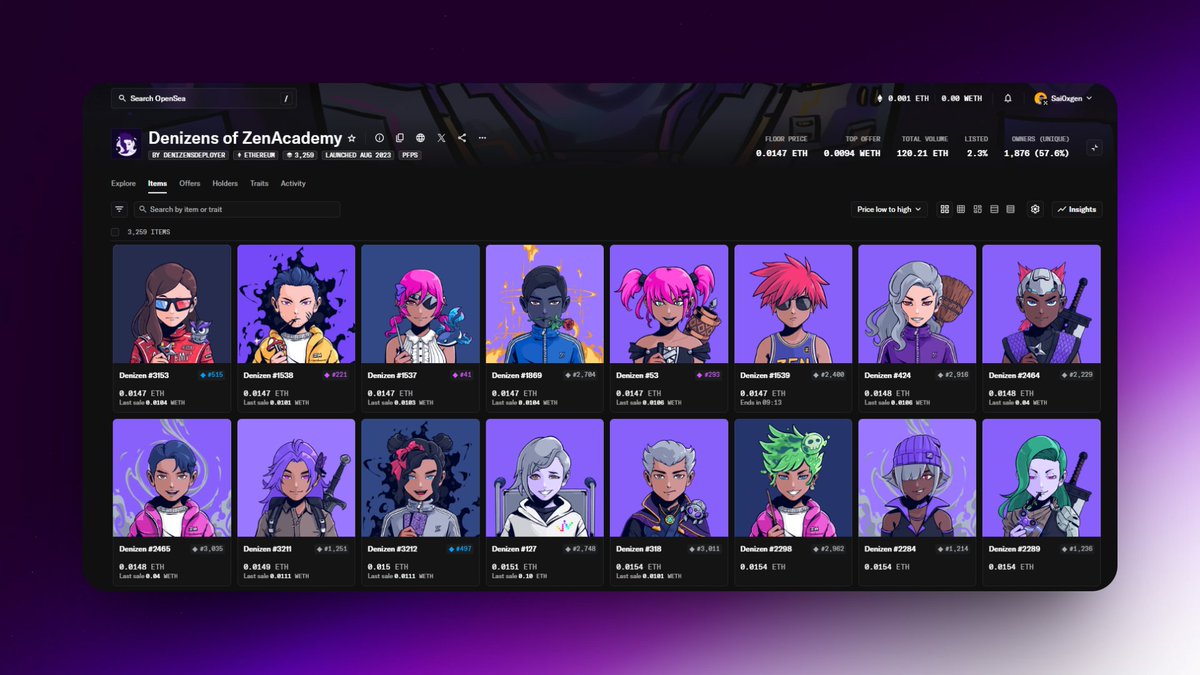Open the Denizen #53 card image

(669, 304)
